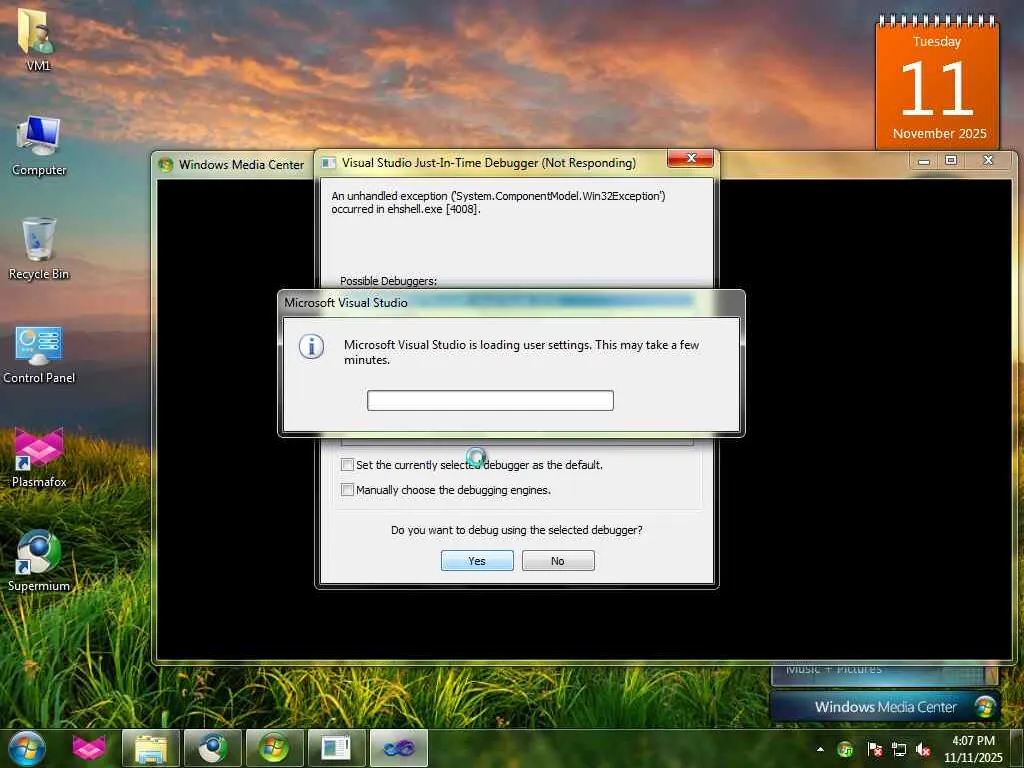This screenshot has height=768, width=1024.
Task: Minimize the Windows Media Center window
Action: [923, 161]
